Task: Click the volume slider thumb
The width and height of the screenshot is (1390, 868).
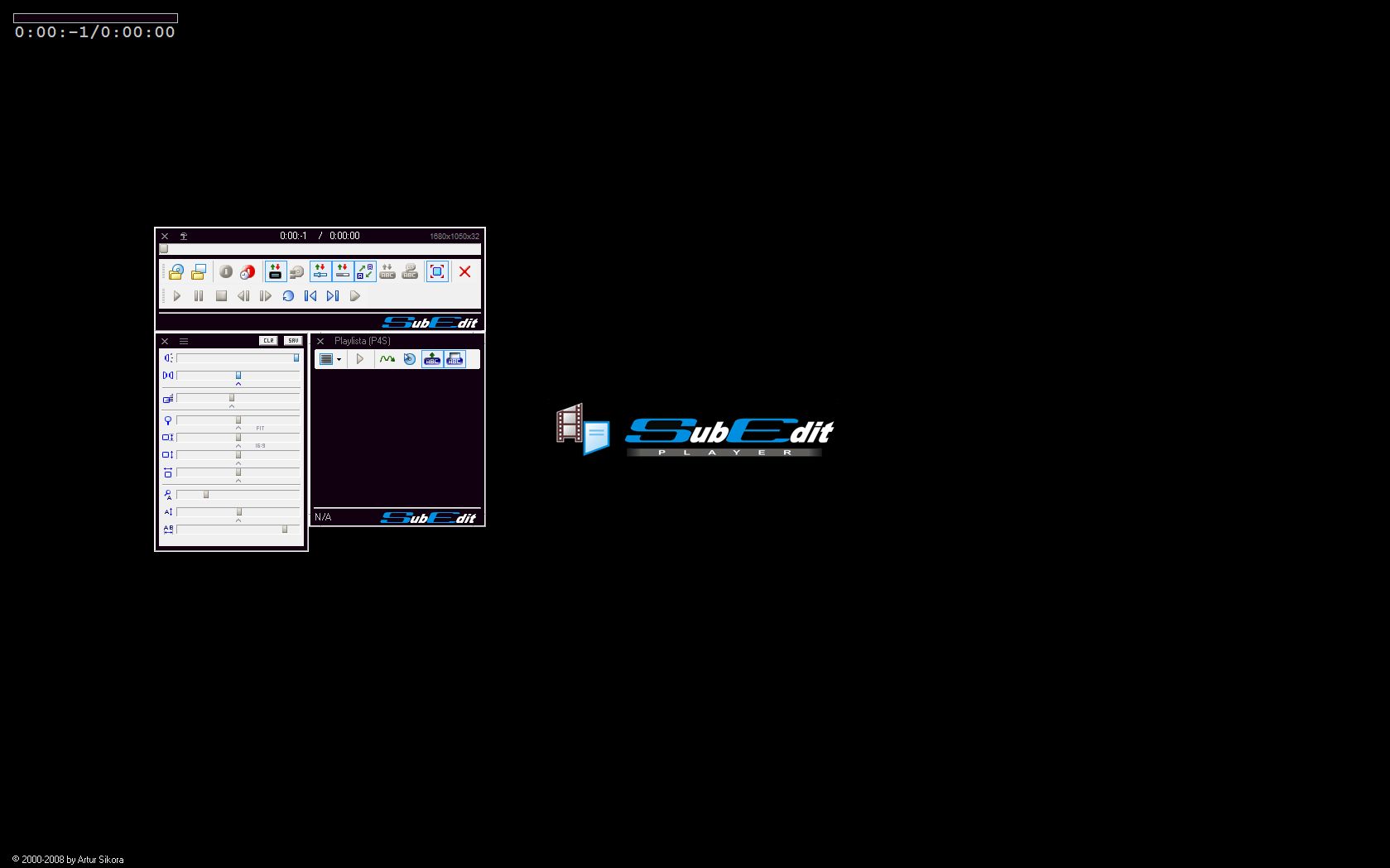Action: (x=296, y=357)
